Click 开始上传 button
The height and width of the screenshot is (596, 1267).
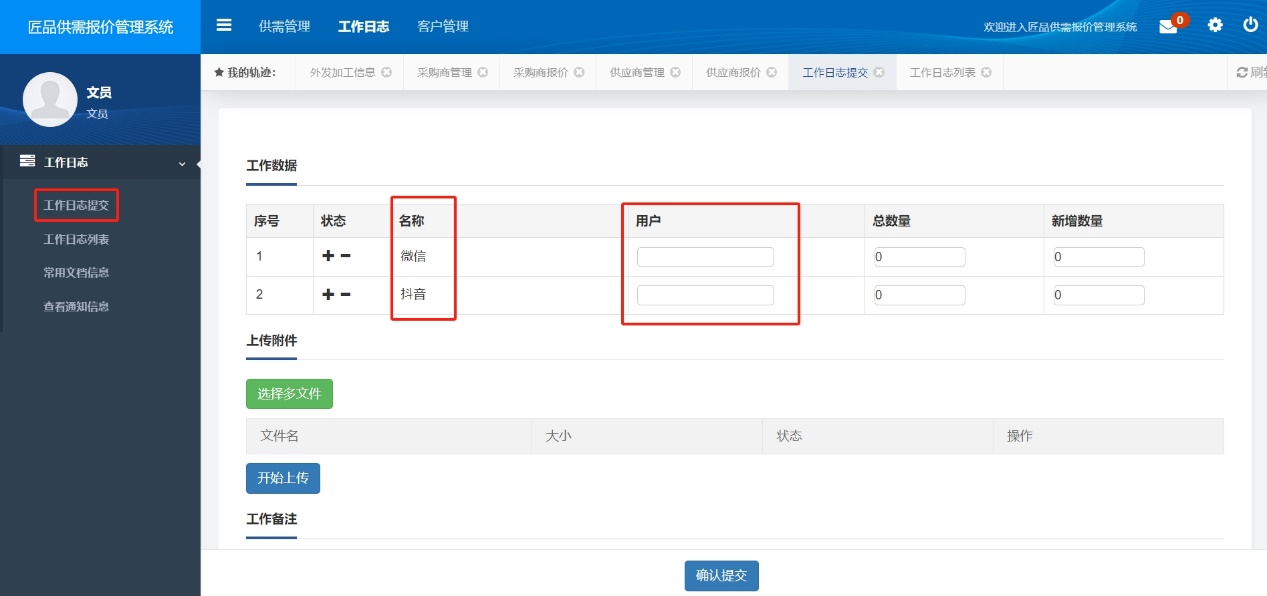click(283, 479)
